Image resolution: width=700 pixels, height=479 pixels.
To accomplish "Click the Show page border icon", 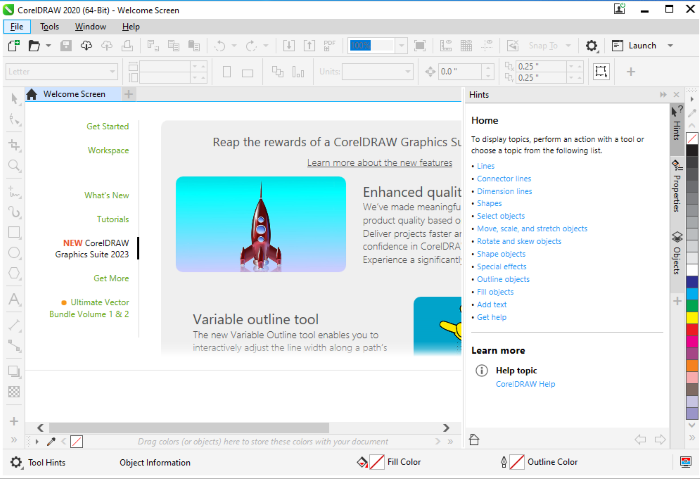I will click(x=601, y=71).
